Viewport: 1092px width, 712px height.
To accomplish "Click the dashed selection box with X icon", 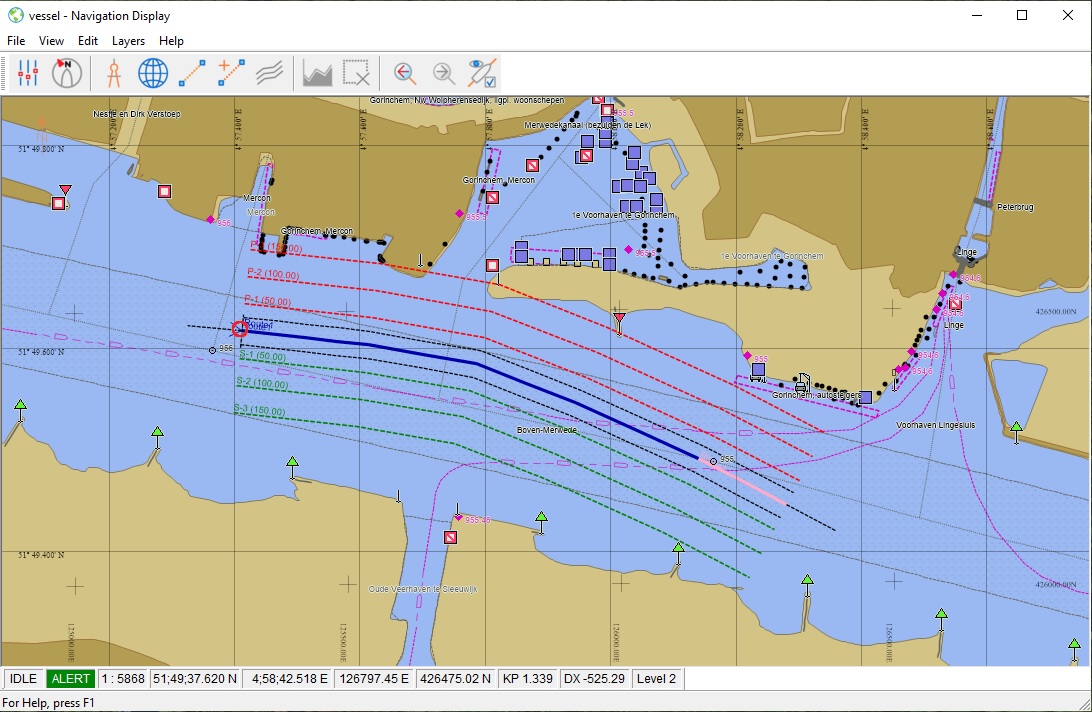I will click(356, 73).
